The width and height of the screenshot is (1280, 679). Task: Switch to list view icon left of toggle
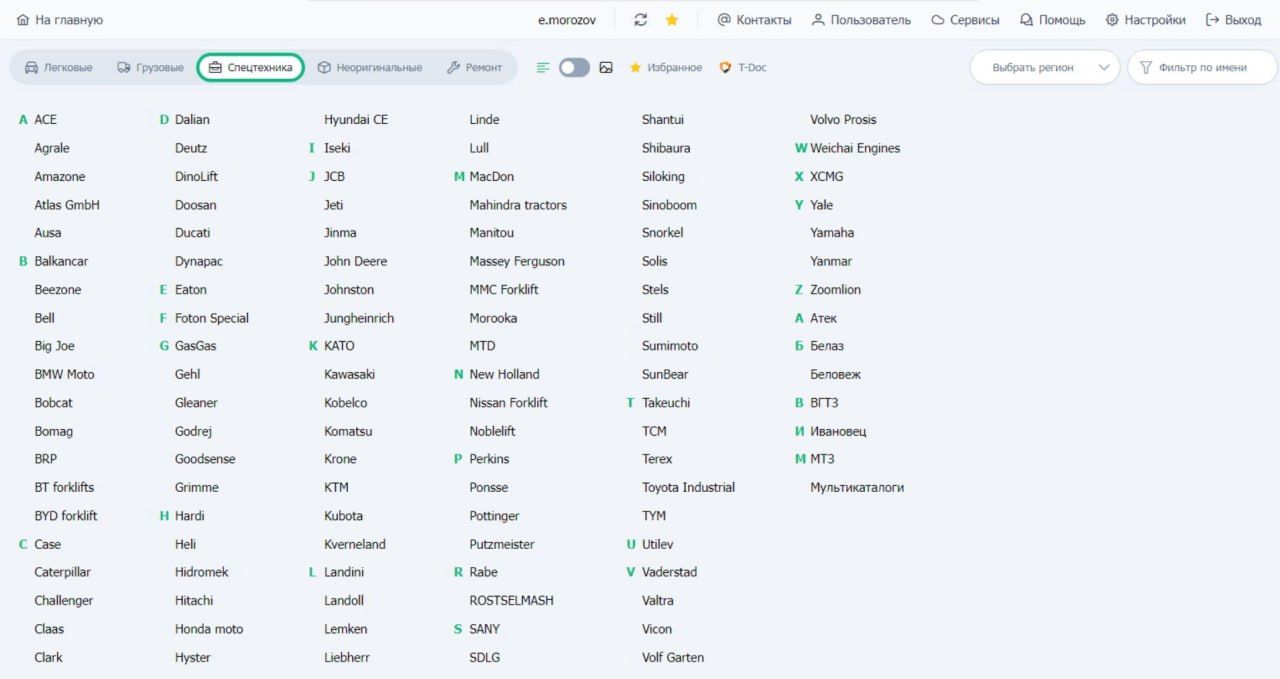[543, 68]
